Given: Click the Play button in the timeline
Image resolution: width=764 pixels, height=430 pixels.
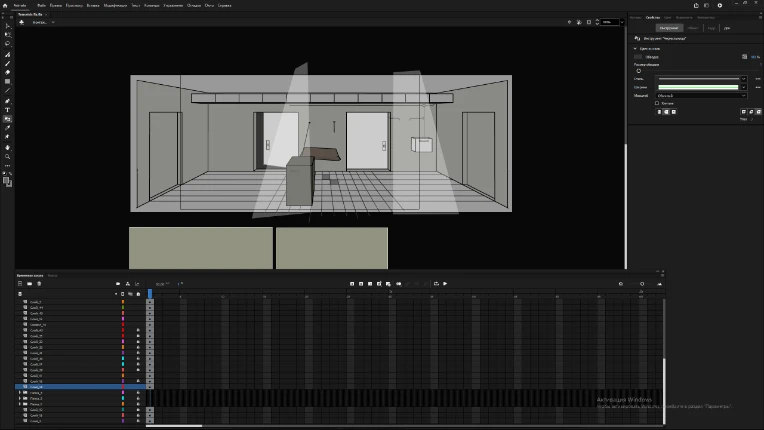Looking at the screenshot, I should click(x=445, y=283).
